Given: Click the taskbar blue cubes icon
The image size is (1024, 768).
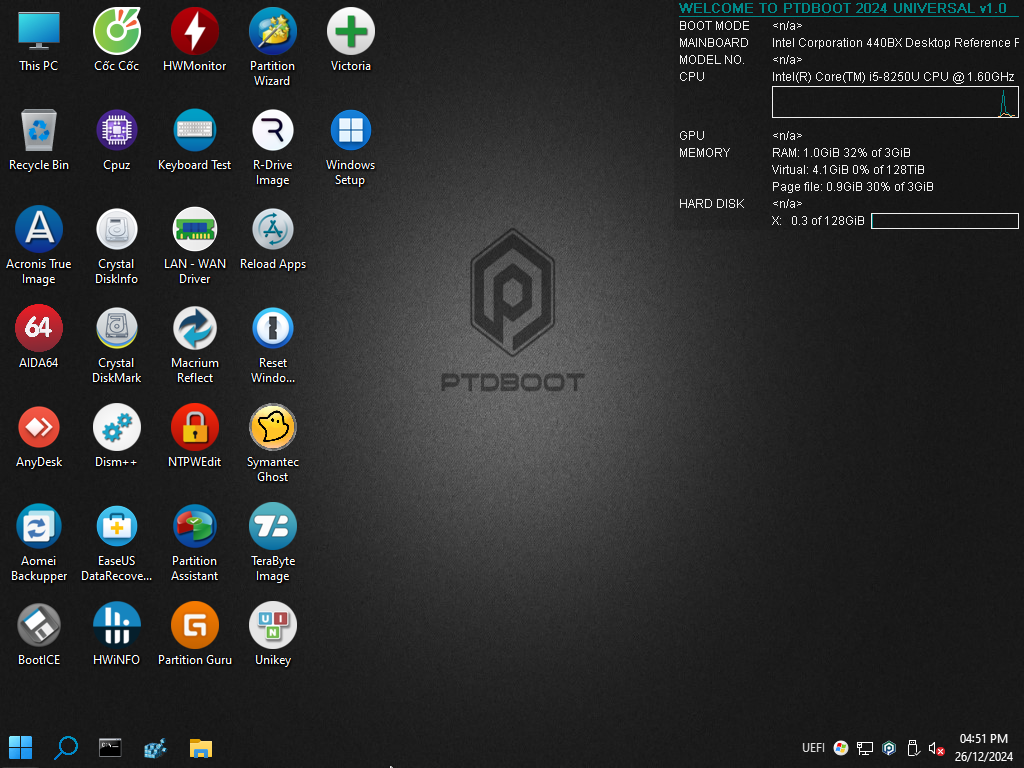Looking at the screenshot, I should (x=155, y=748).
